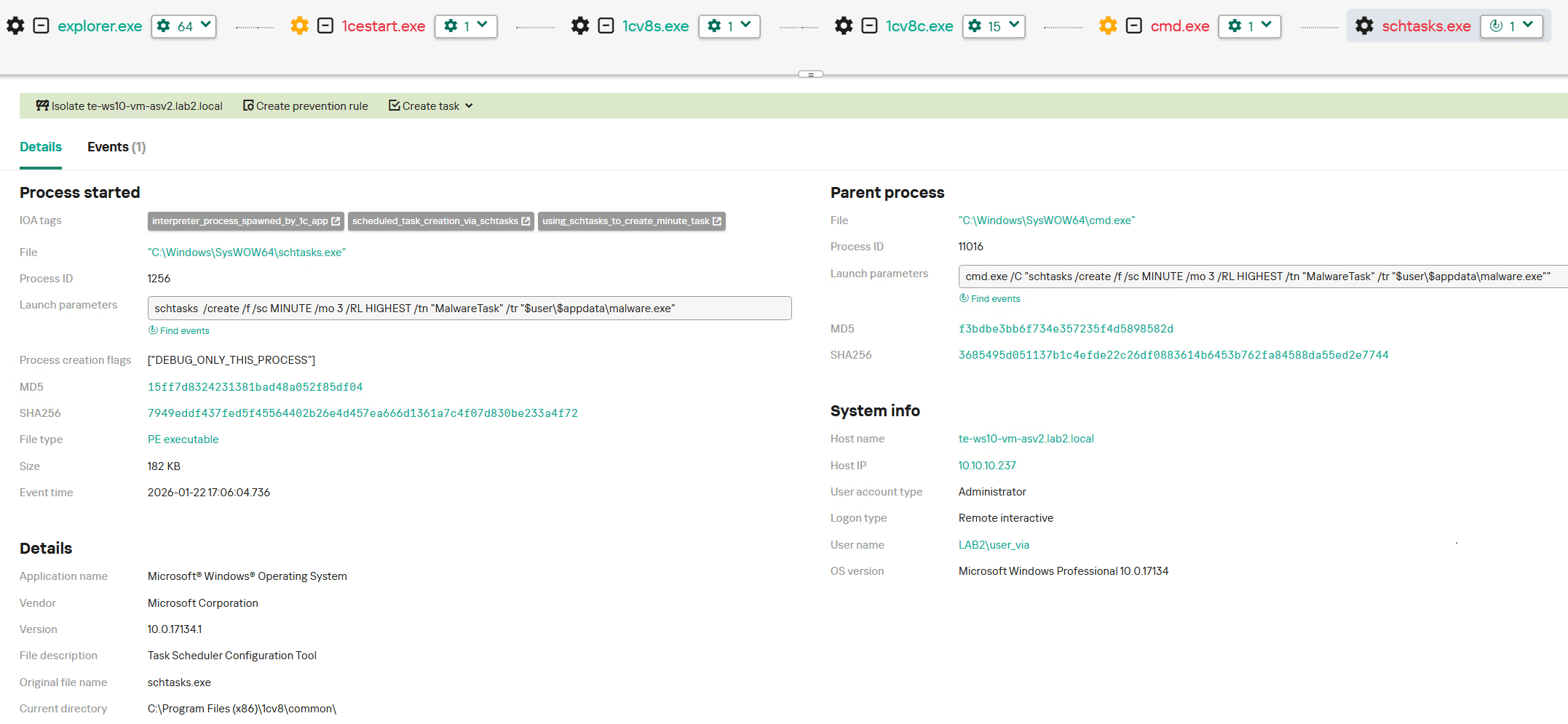Open the Create task dropdown menu

(431, 106)
